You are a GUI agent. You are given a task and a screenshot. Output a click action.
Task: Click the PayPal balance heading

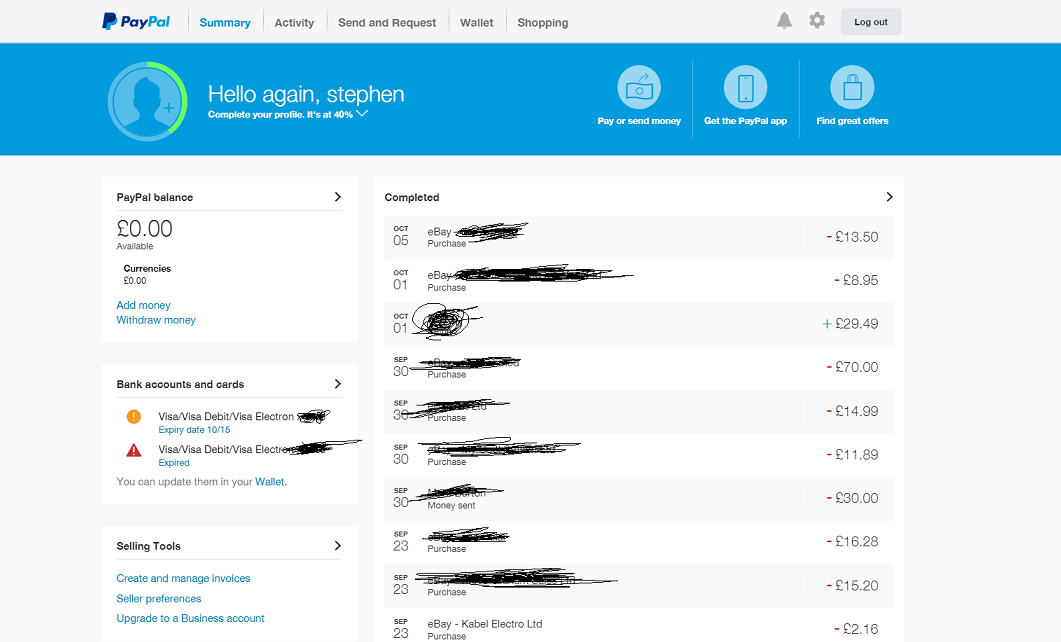pos(154,198)
